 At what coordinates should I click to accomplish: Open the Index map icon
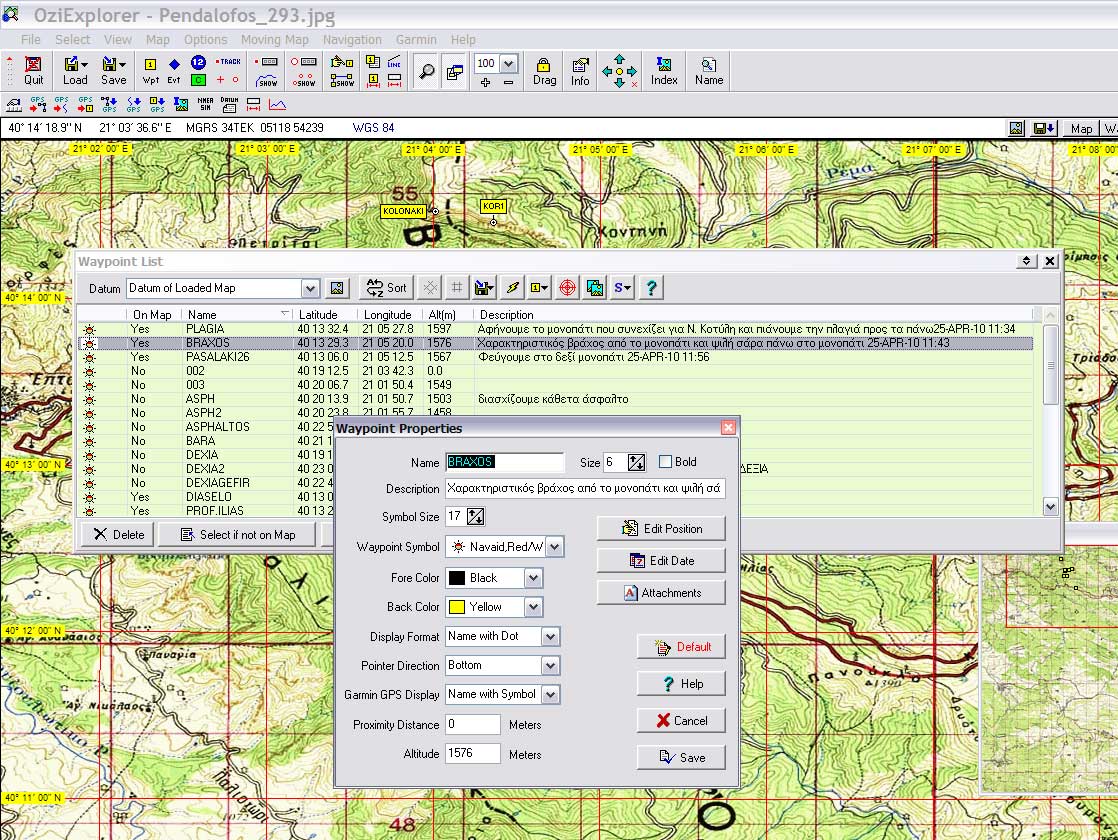(664, 71)
